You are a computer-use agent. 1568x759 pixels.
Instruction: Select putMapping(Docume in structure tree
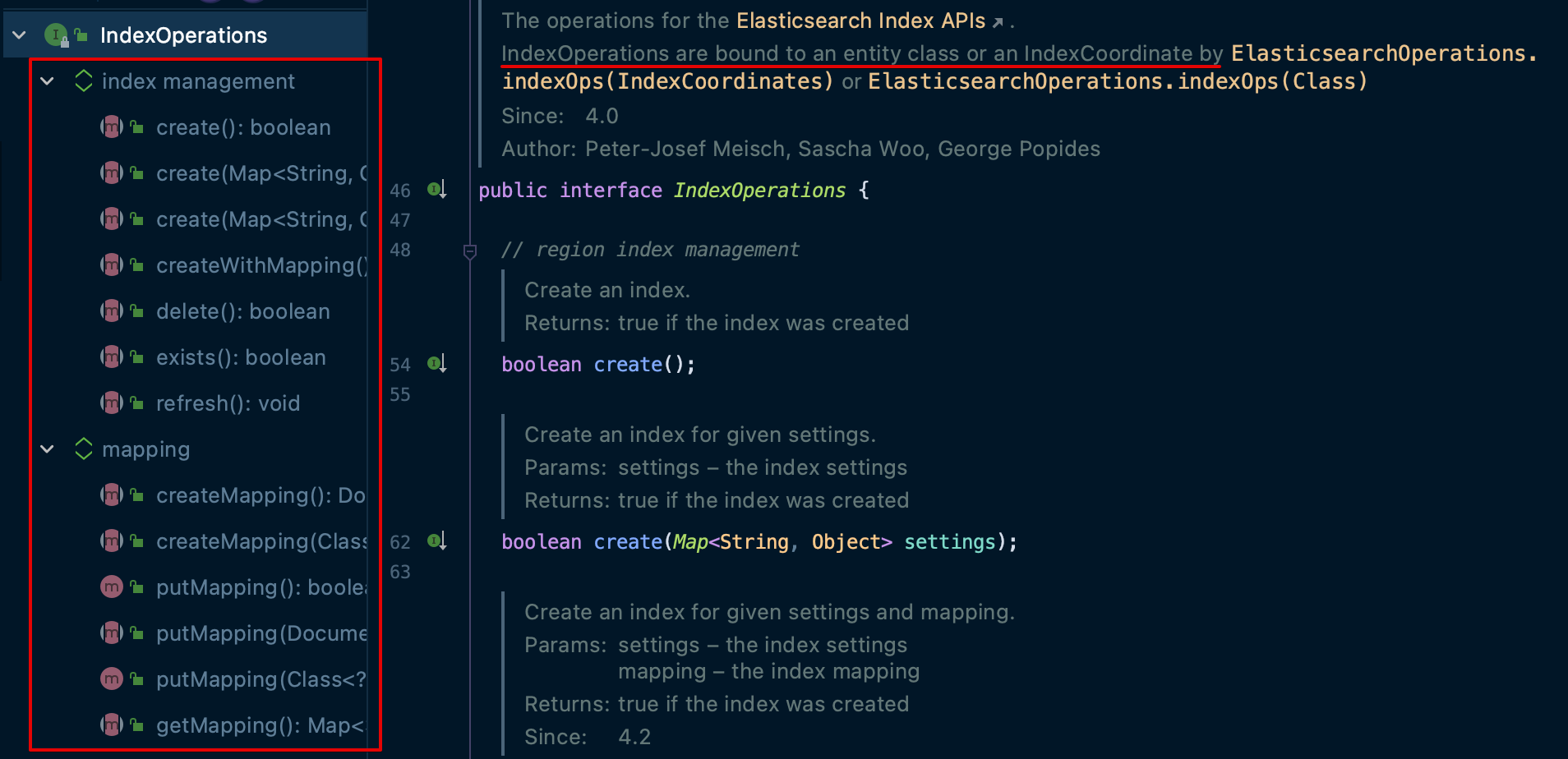pyautogui.click(x=262, y=633)
